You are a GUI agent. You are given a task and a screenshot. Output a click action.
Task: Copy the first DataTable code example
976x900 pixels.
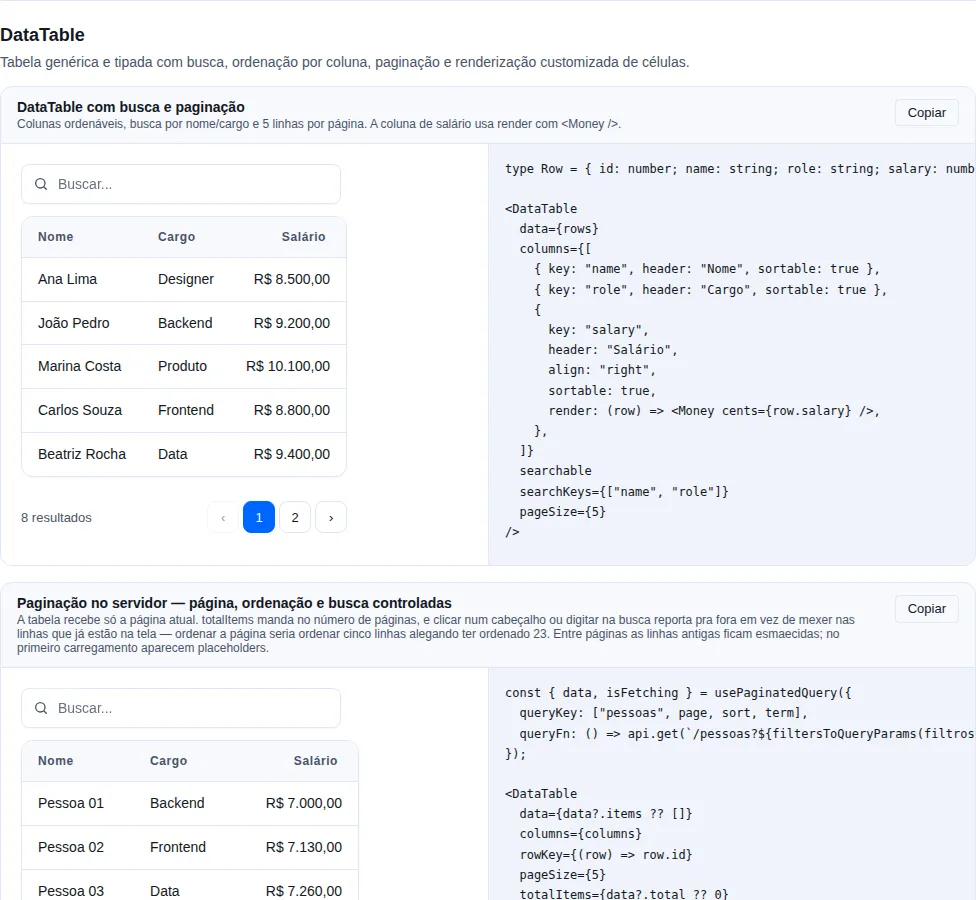(926, 113)
